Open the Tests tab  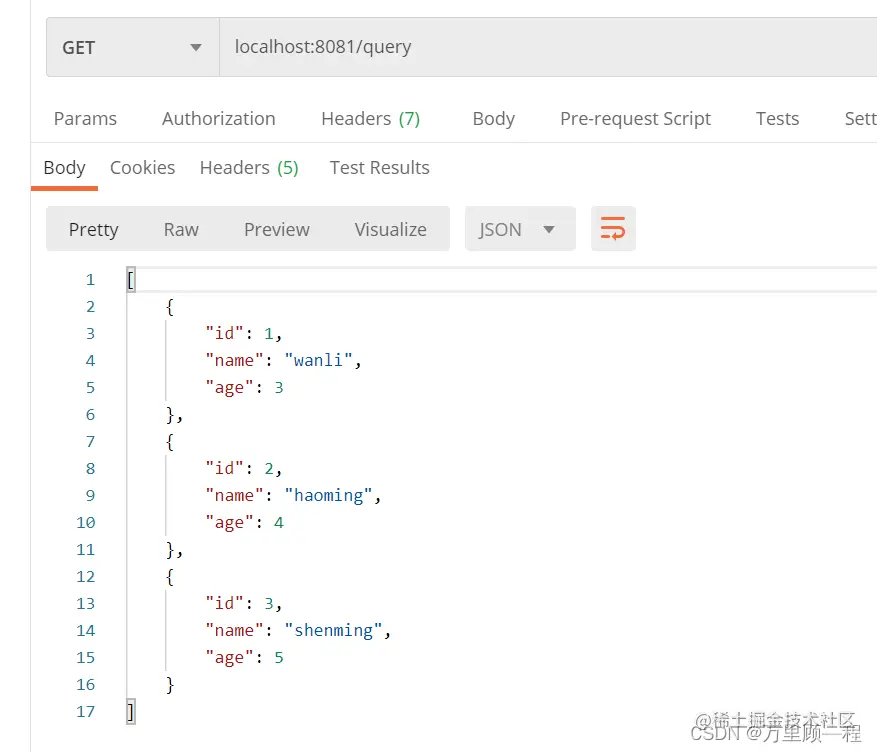point(777,119)
